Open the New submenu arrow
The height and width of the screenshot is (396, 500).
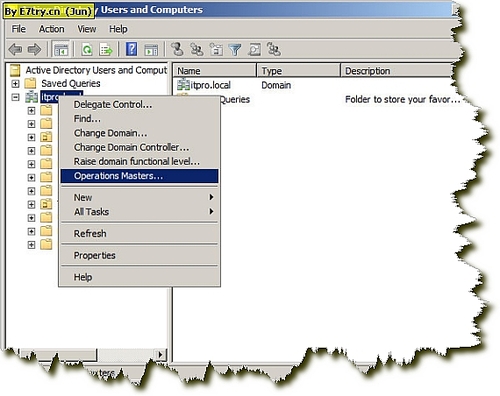click(x=211, y=197)
